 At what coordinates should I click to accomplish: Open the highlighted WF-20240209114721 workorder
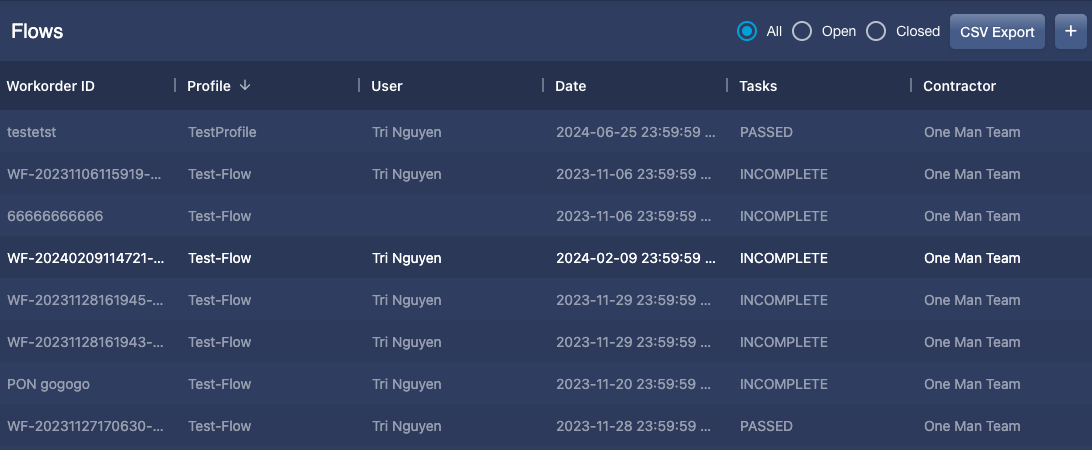546,258
